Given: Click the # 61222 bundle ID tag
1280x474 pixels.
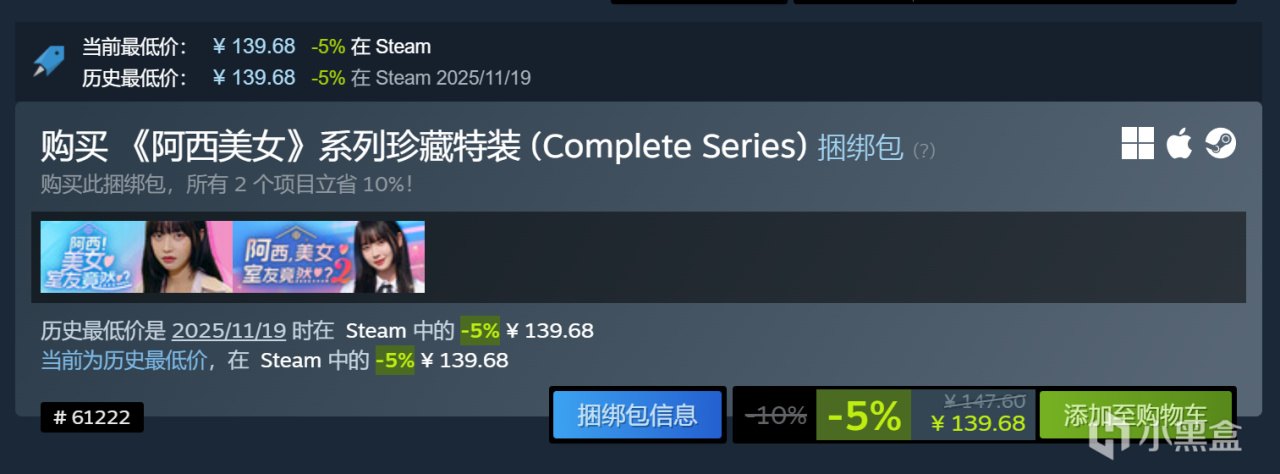Looking at the screenshot, I should [x=92, y=418].
